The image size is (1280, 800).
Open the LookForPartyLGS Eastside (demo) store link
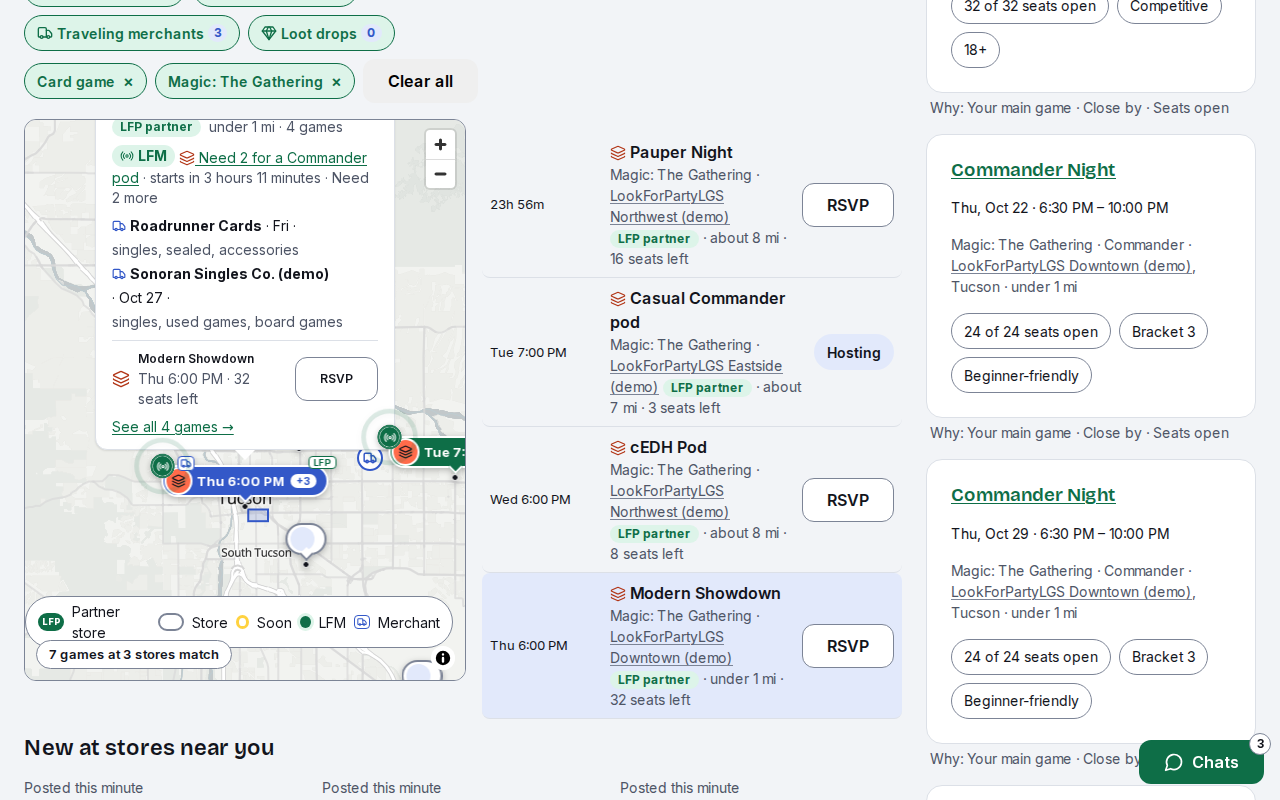[696, 376]
